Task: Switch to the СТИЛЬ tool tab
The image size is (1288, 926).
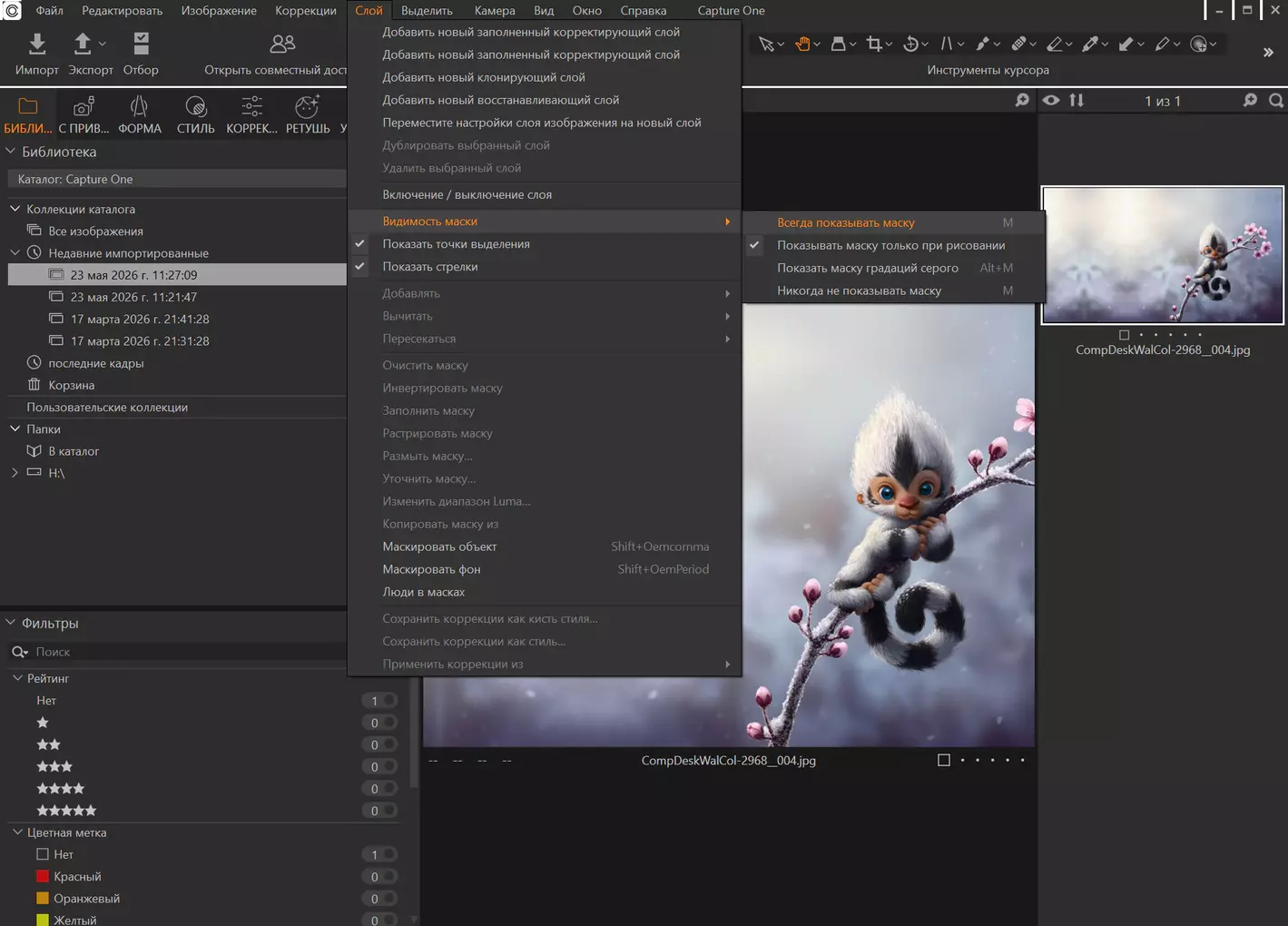Action: pyautogui.click(x=195, y=115)
